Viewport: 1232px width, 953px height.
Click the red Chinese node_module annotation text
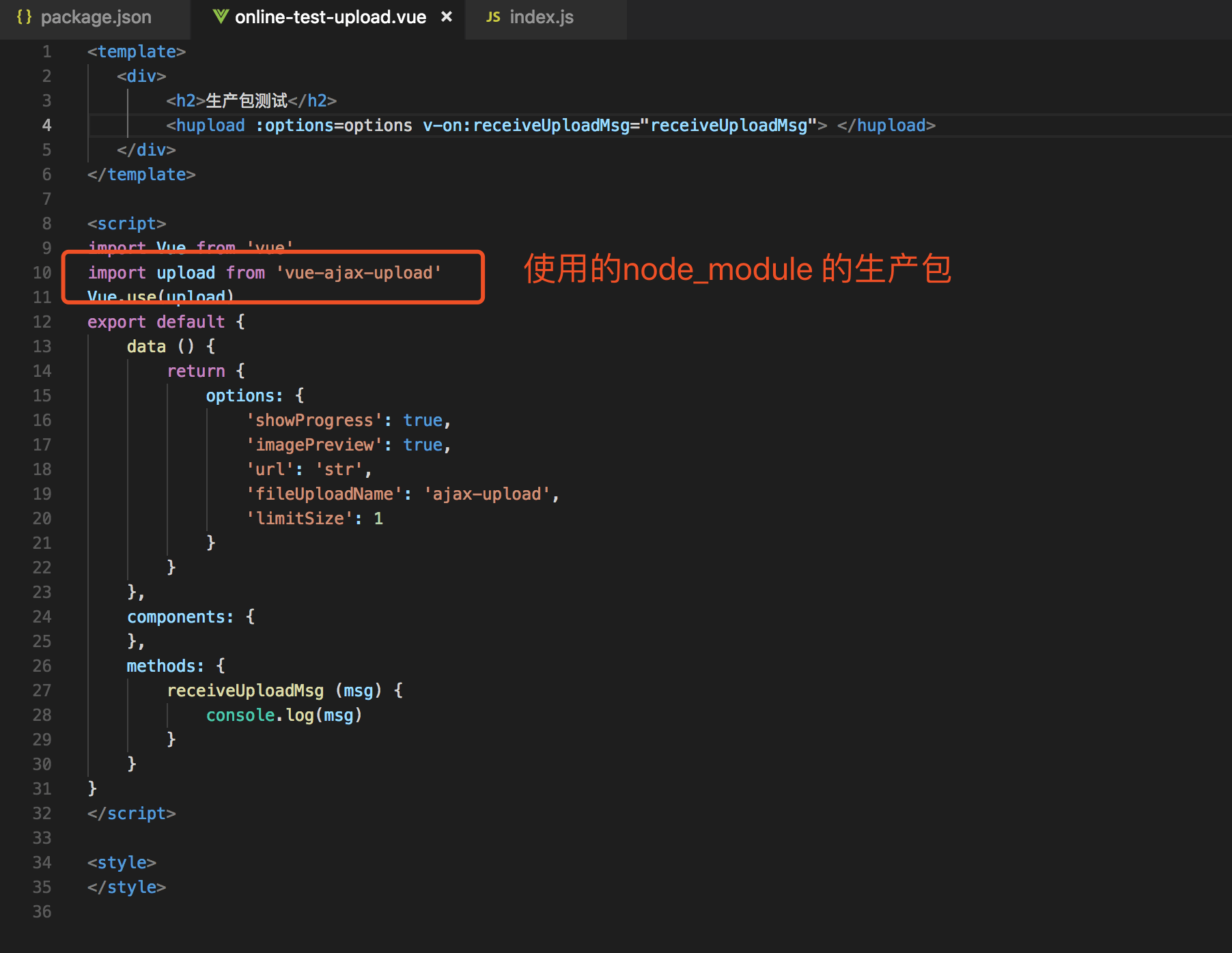[x=736, y=269]
